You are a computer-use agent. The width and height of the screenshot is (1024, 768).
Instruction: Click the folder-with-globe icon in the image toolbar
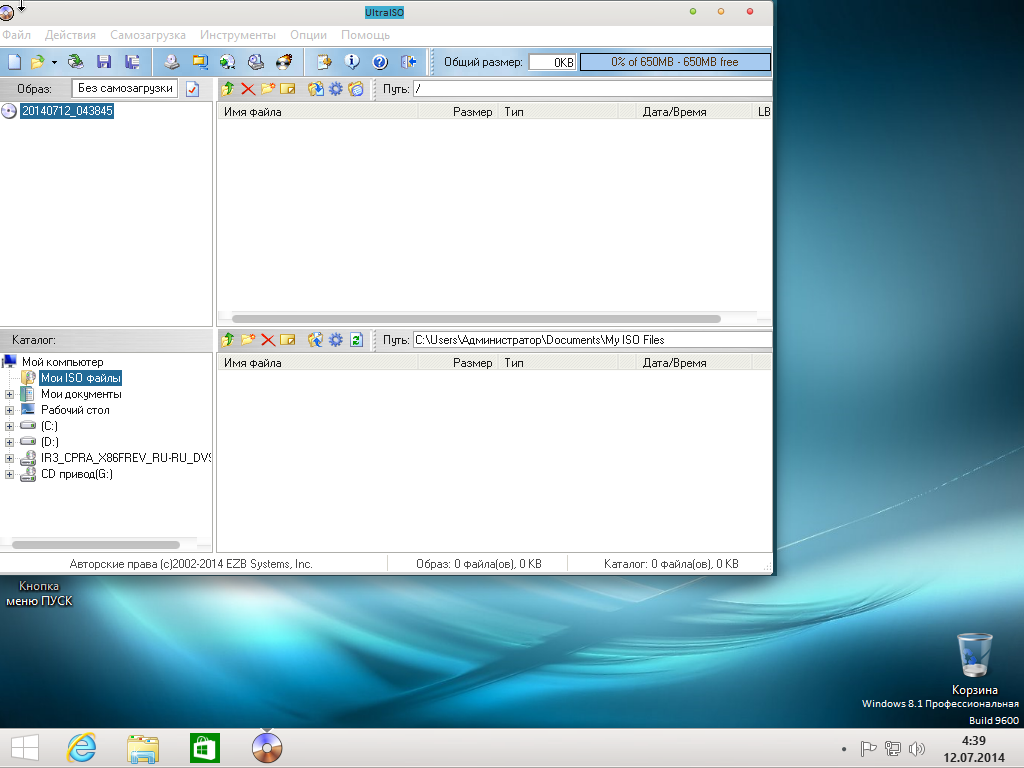click(x=356, y=89)
